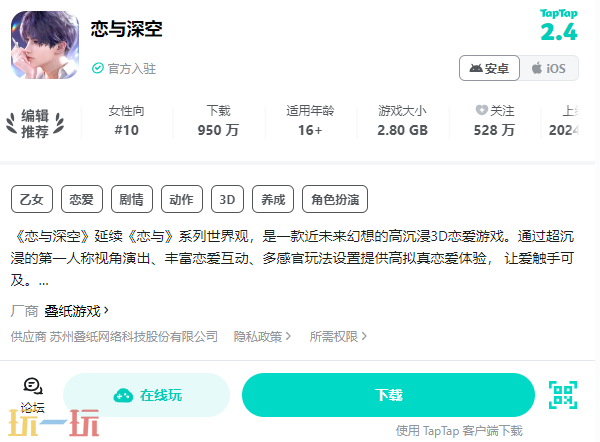Click the Android robot icon in 安卓 tab
Image resolution: width=600 pixels, height=442 pixels.
pyautogui.click(x=476, y=68)
